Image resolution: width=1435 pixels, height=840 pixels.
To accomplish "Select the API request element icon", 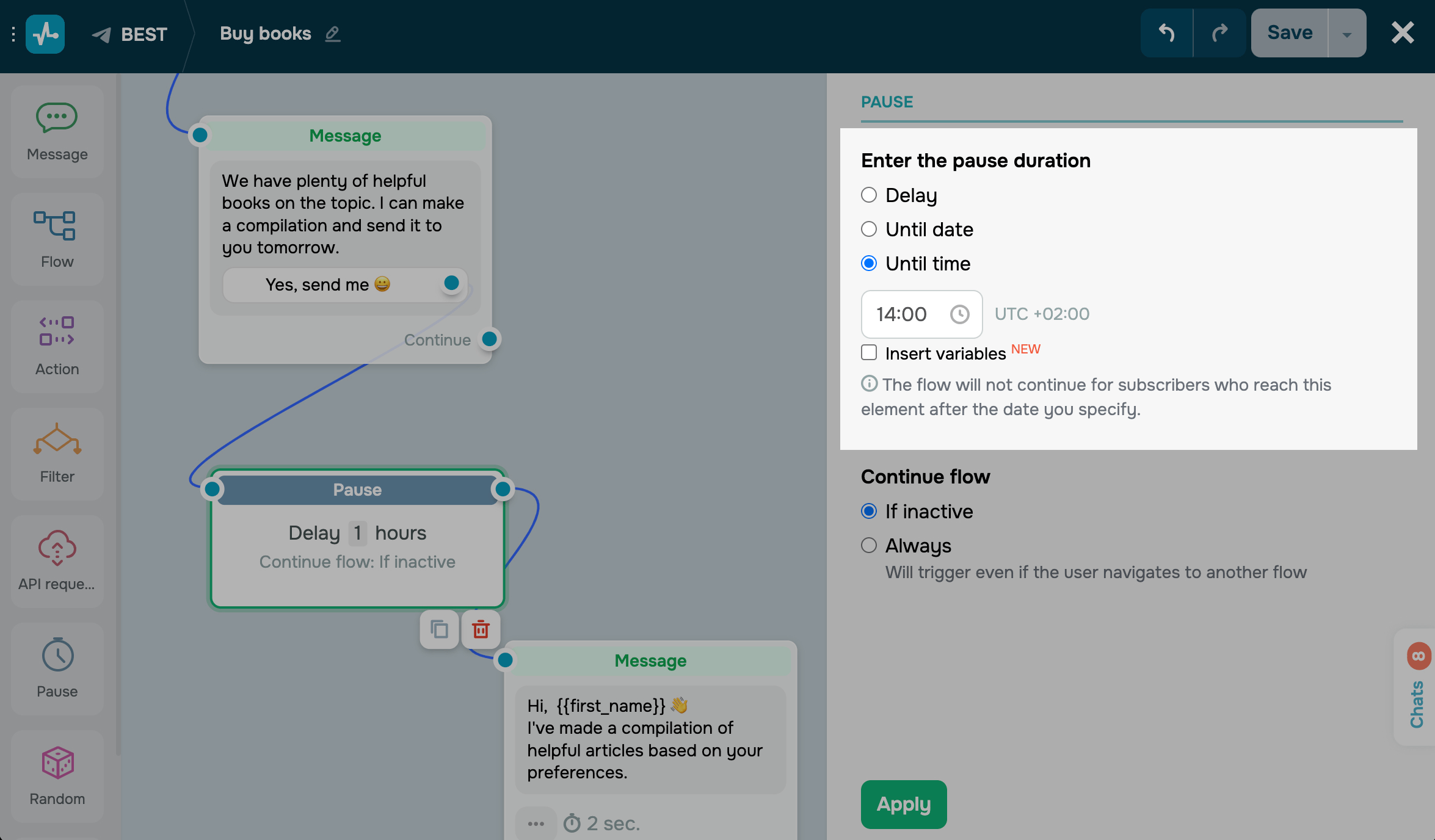I will click(x=57, y=548).
